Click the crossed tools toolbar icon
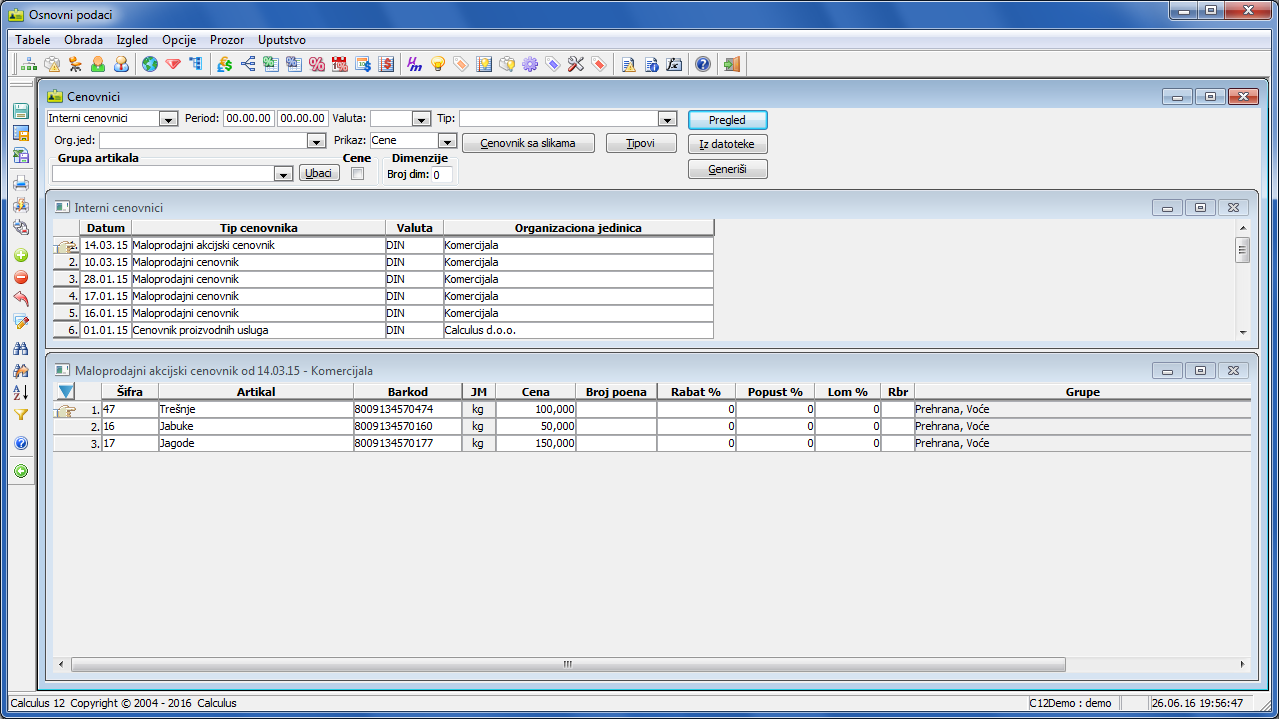 click(575, 64)
